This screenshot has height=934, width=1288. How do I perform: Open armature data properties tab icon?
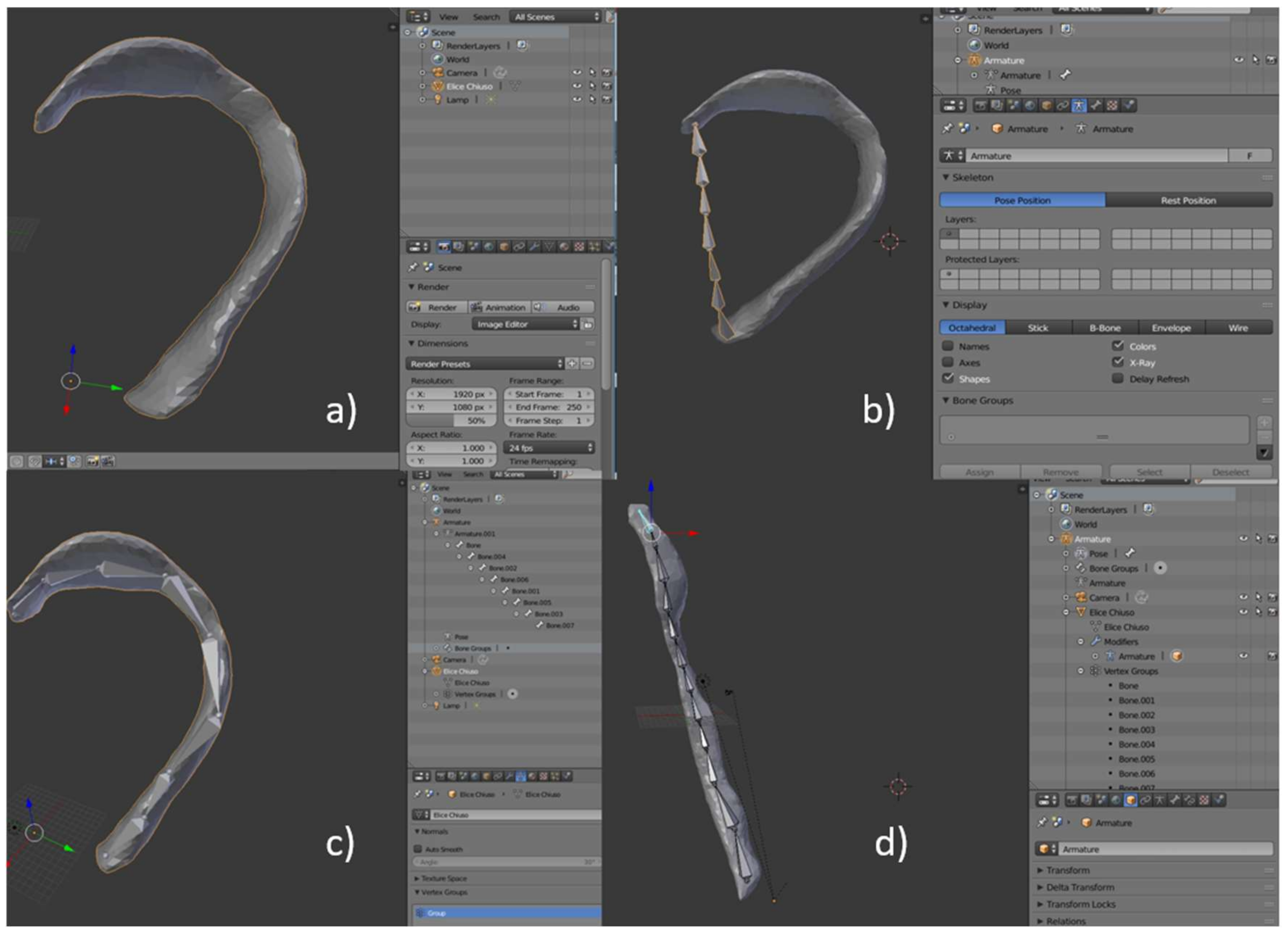1079,105
